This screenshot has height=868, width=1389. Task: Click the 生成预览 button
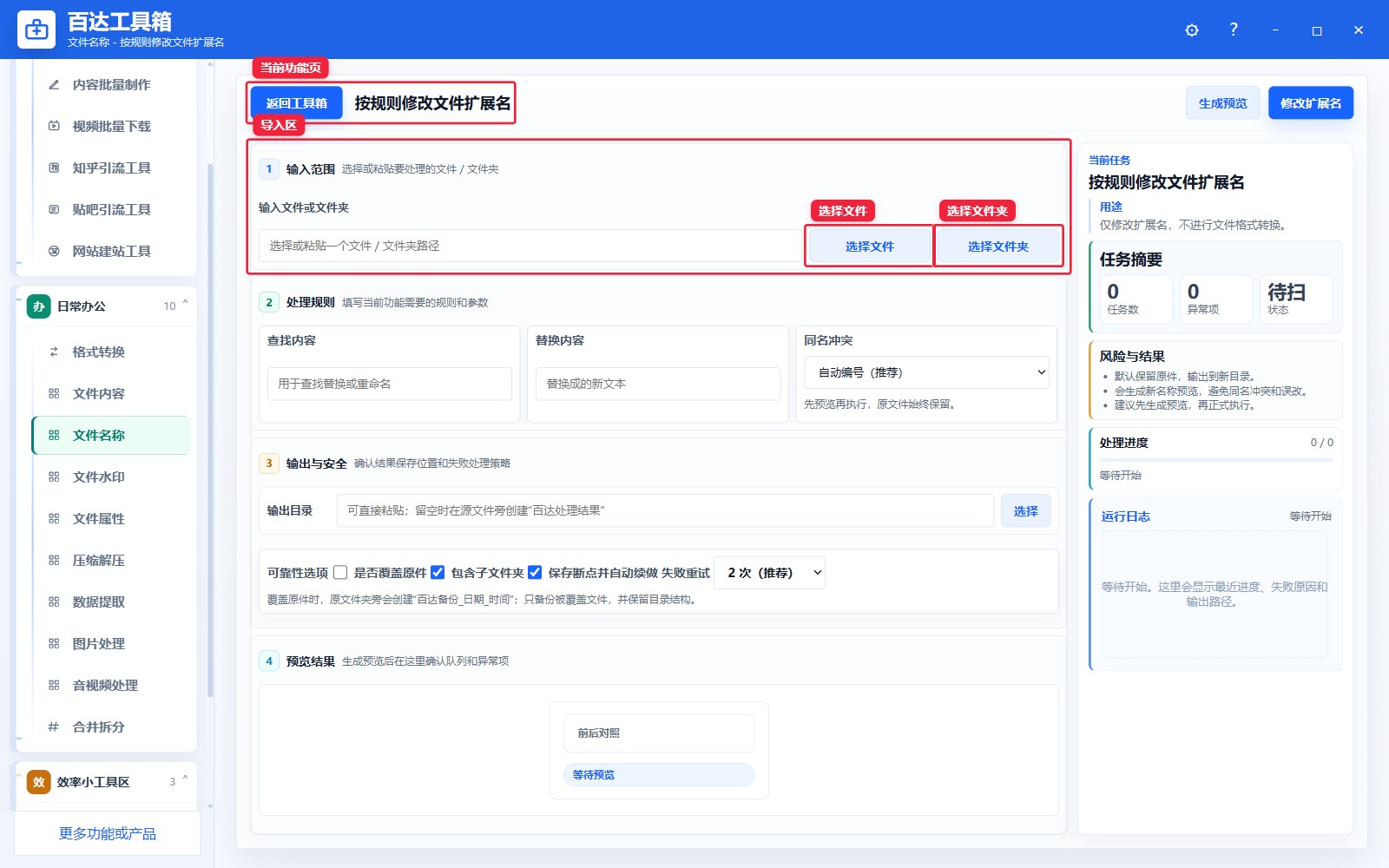pyautogui.click(x=1222, y=103)
